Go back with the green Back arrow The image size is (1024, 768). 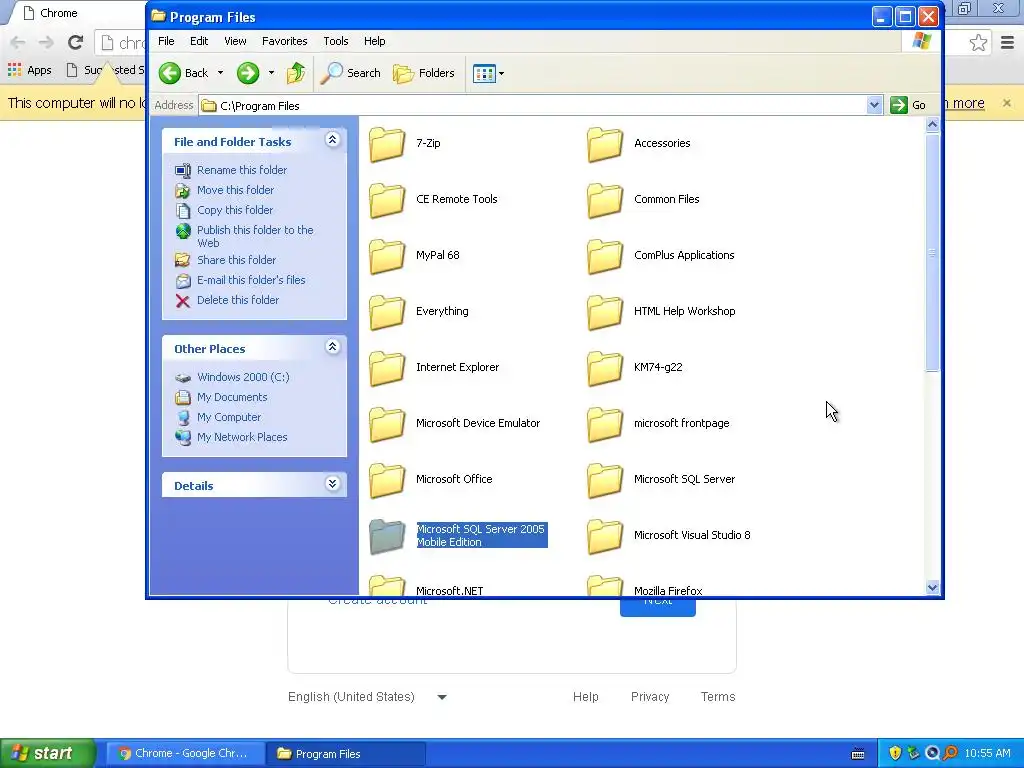click(x=170, y=73)
